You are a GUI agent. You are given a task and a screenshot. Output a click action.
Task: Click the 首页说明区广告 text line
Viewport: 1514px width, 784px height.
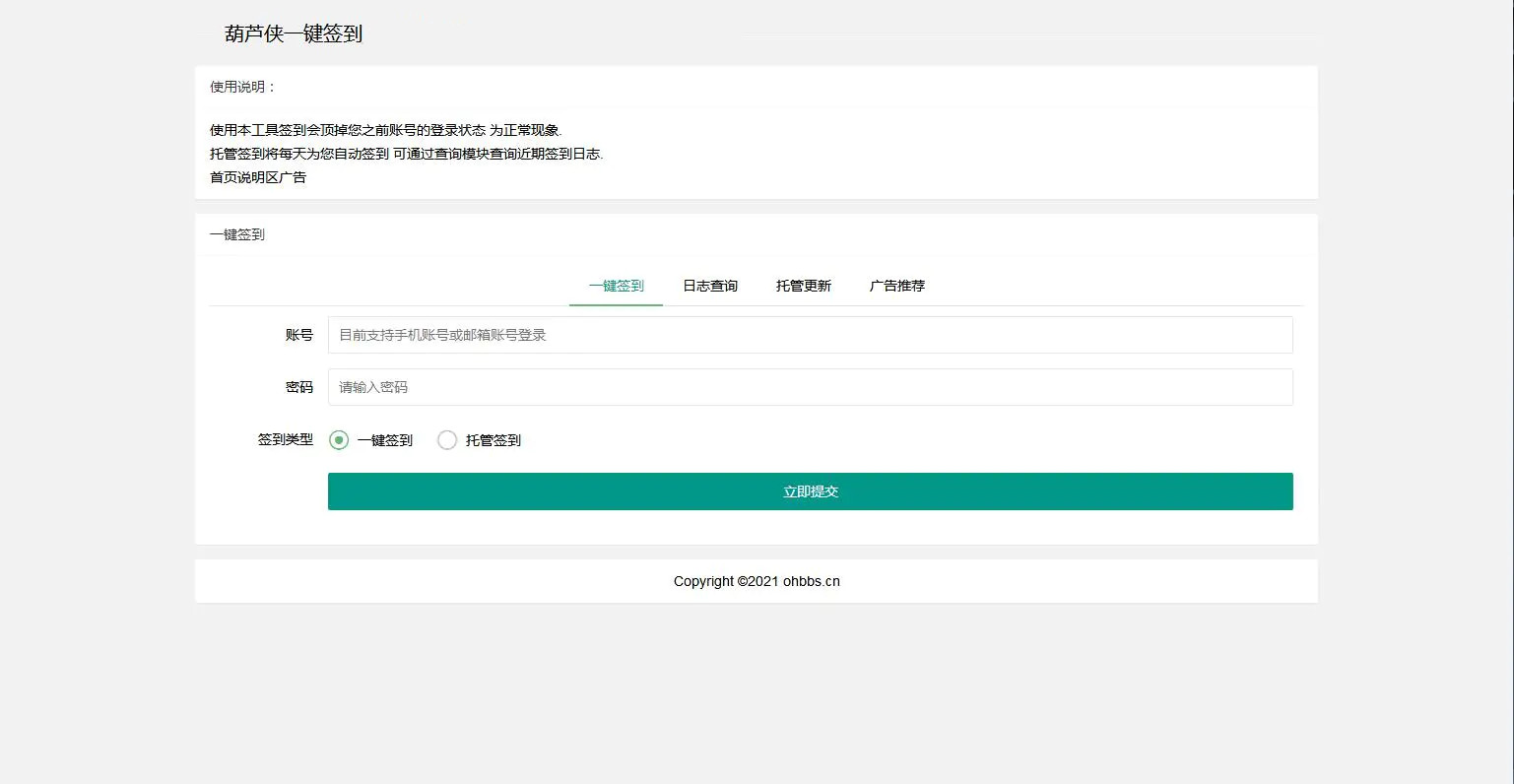tap(258, 177)
